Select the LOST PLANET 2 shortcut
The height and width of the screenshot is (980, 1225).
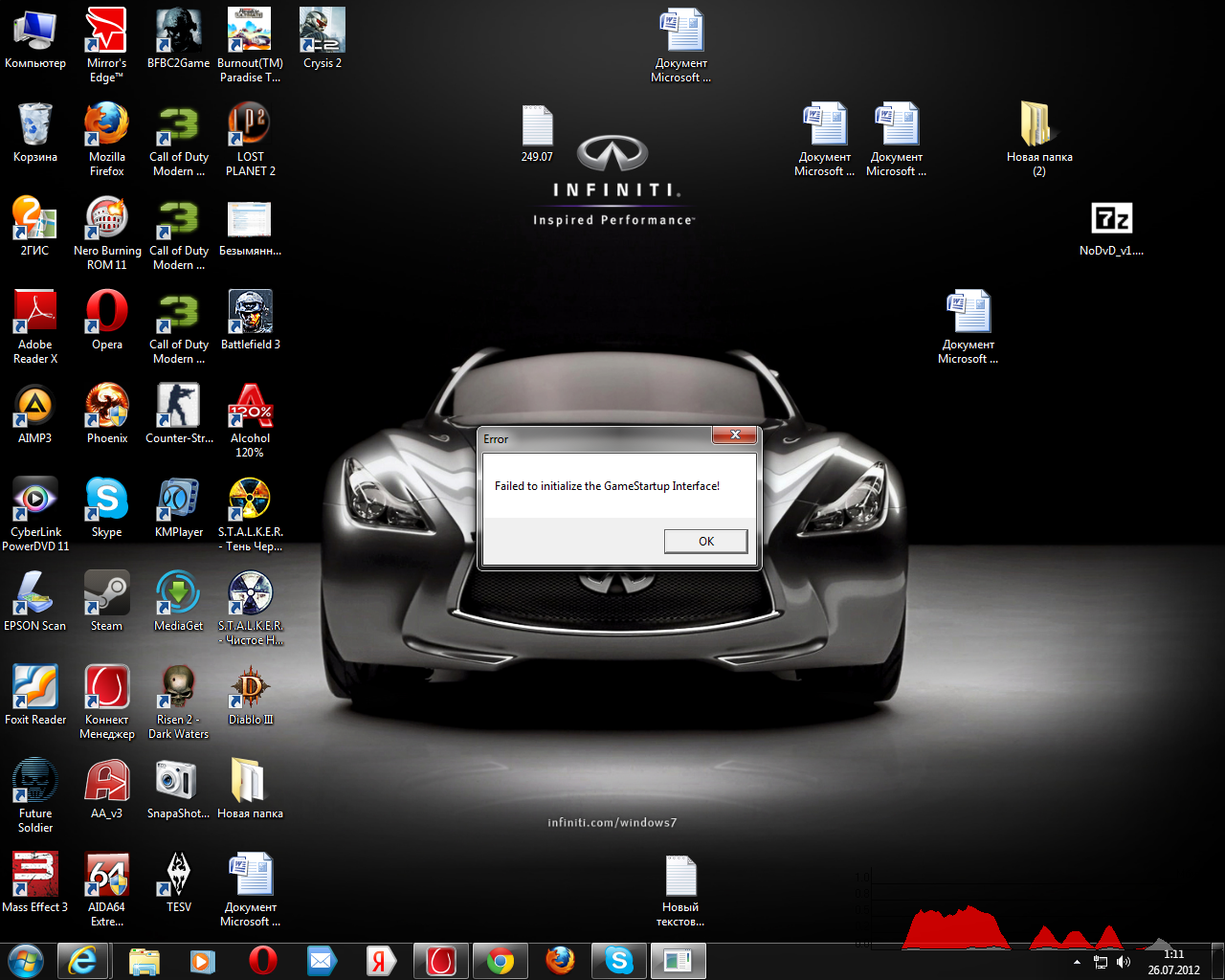tap(250, 139)
